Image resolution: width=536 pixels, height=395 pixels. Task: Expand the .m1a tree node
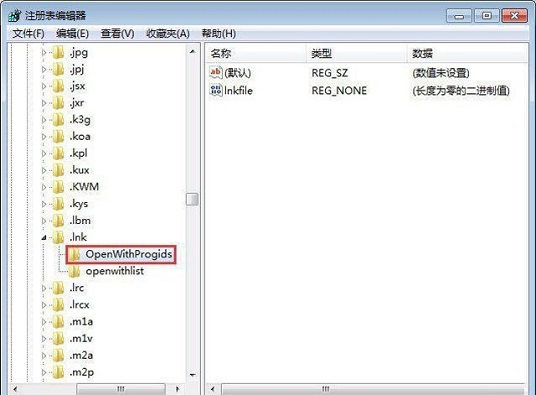point(44,322)
